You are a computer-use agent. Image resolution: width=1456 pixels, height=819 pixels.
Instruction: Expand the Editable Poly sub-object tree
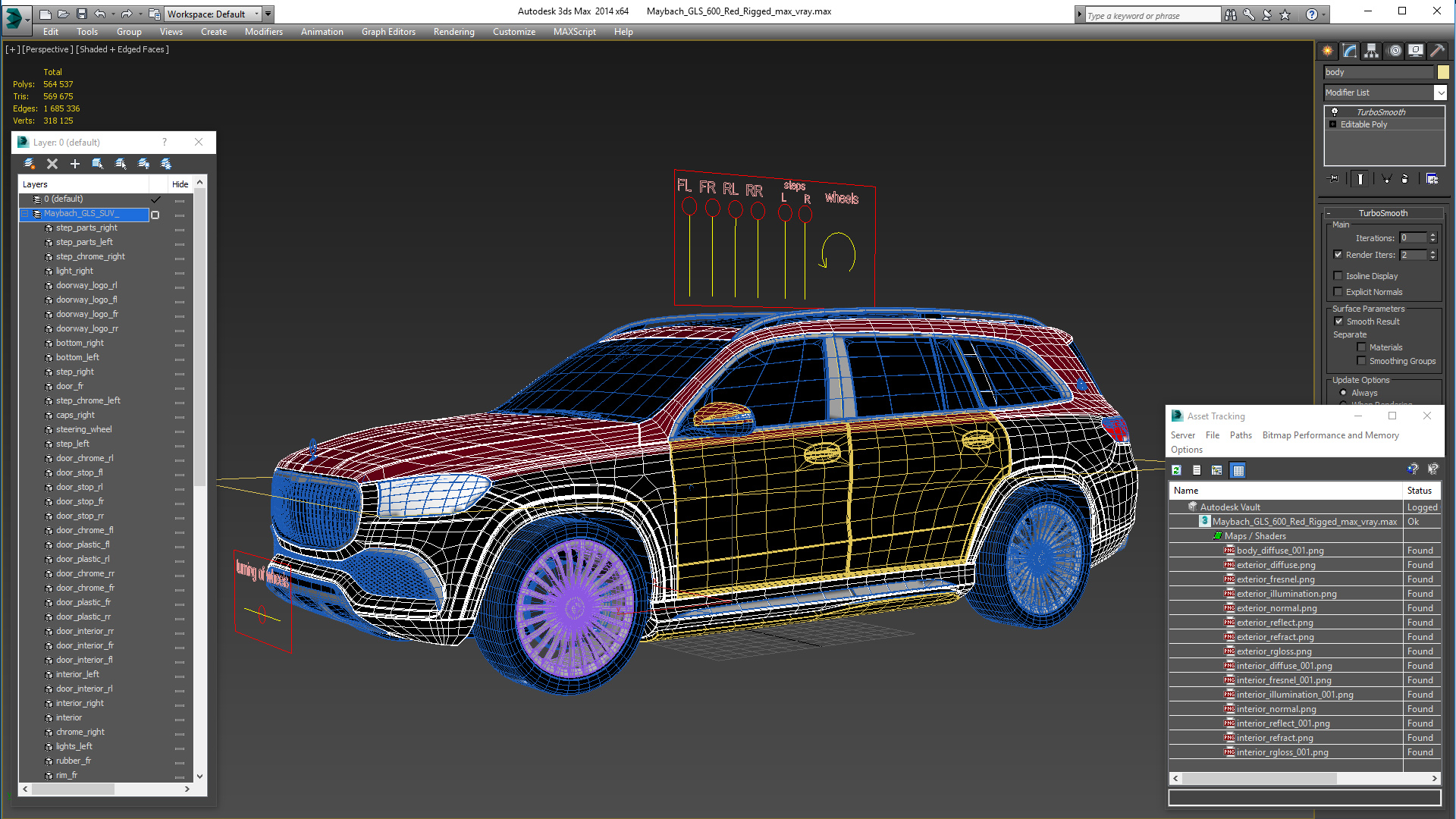tap(1332, 124)
